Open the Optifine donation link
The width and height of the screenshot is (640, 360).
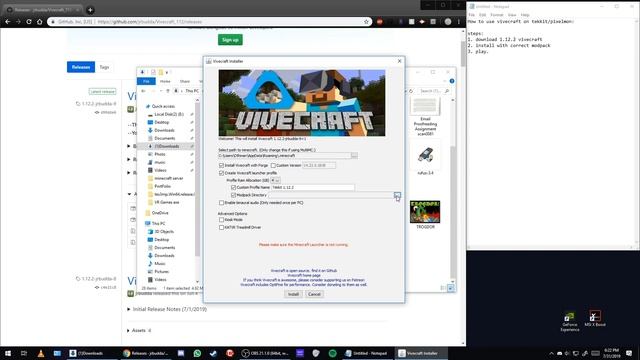pos(304,284)
